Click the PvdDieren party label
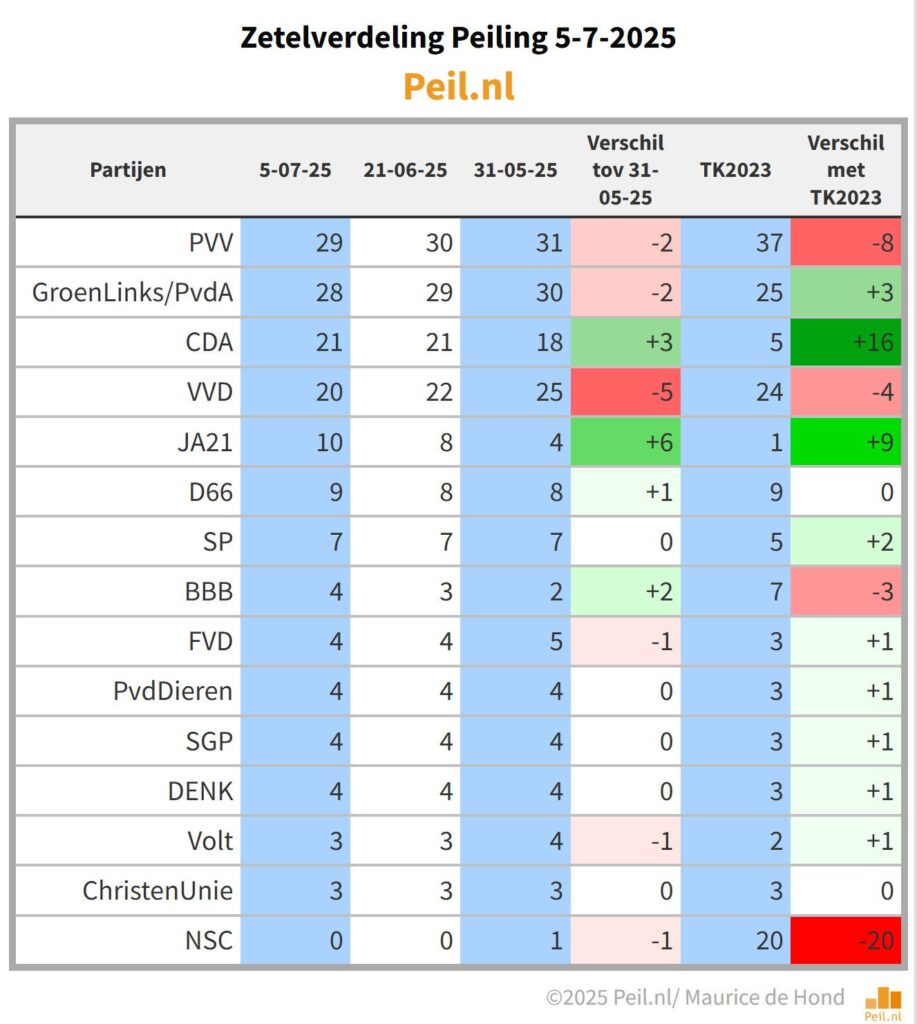 (x=174, y=691)
